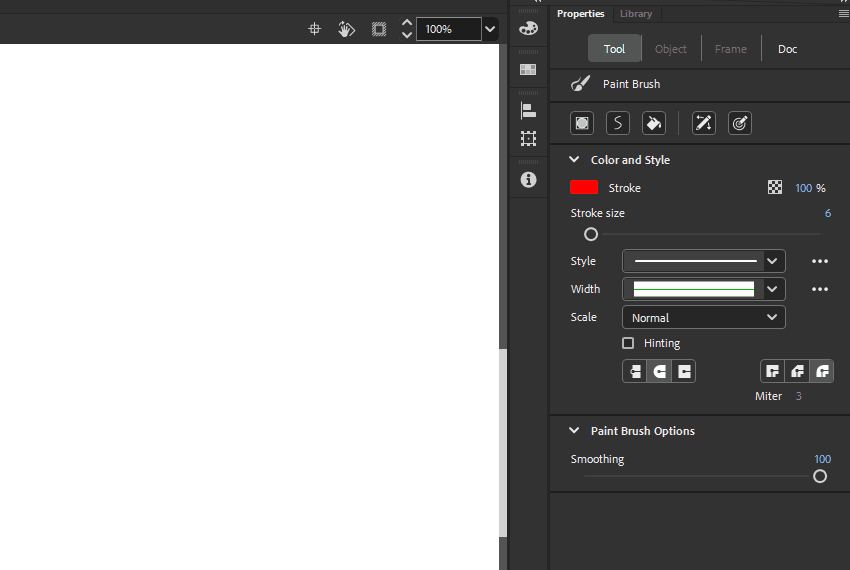Click the Paint Brush tool icon
Viewport: 850px width, 570px height.
point(581,84)
